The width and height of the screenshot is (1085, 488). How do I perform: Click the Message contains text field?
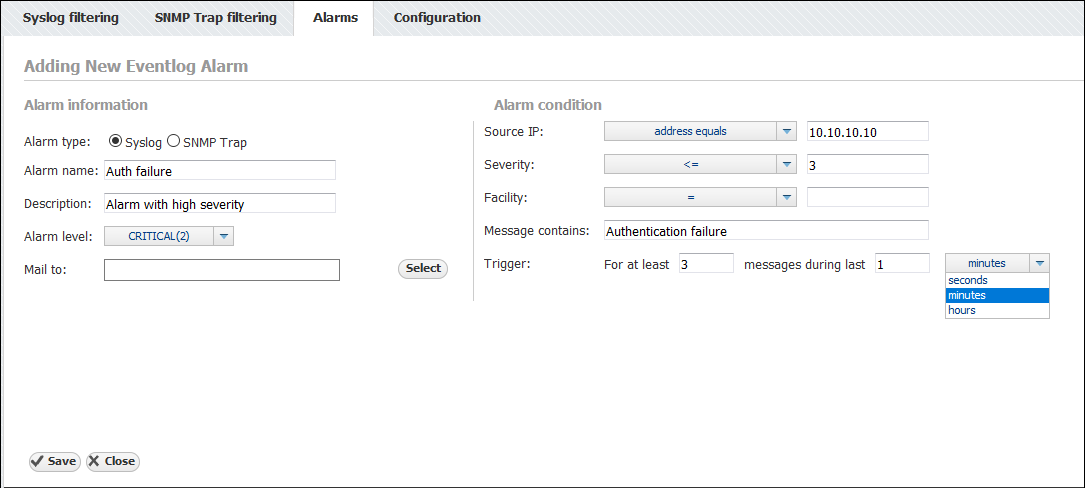(x=766, y=231)
